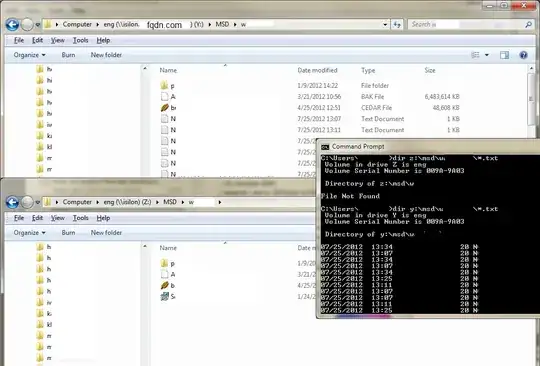Click the refresh button next to address bar
The height and width of the screenshot is (366, 540).
point(397,24)
